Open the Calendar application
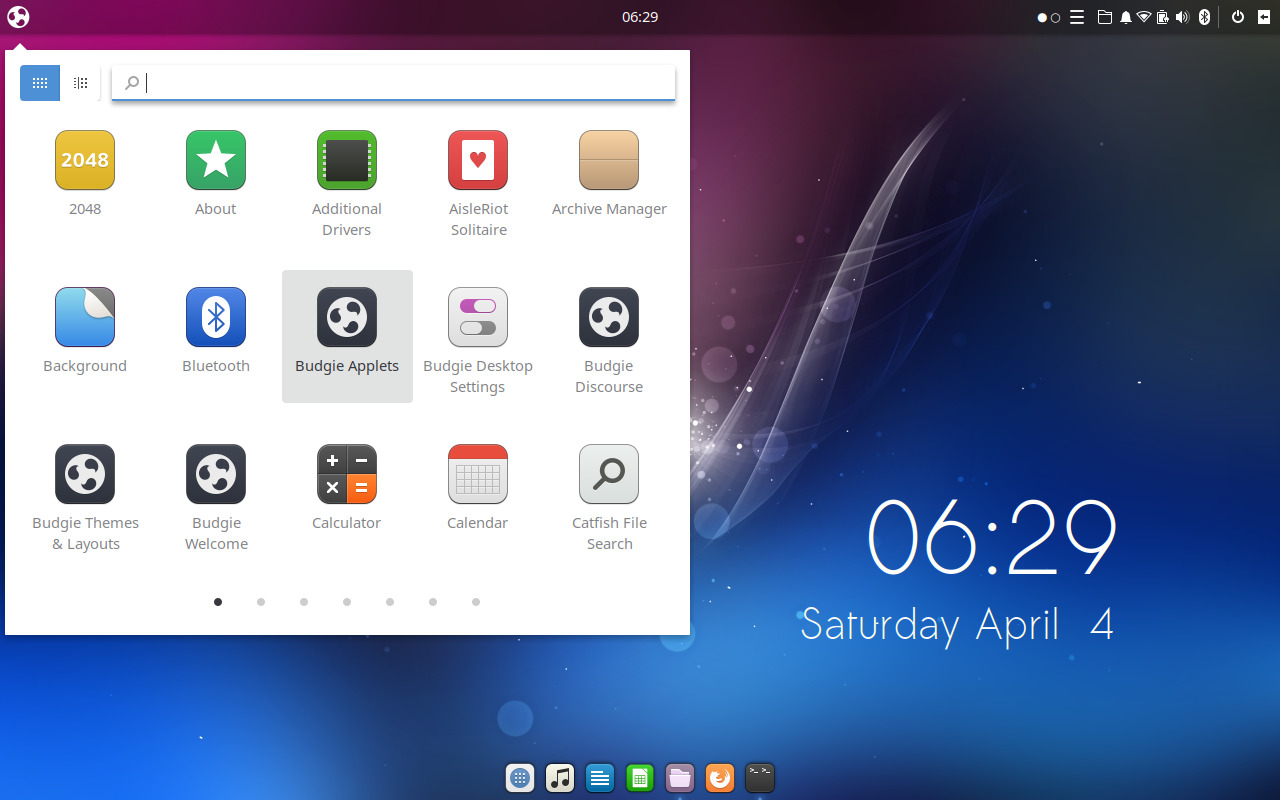Image resolution: width=1280 pixels, height=800 pixels. [478, 474]
